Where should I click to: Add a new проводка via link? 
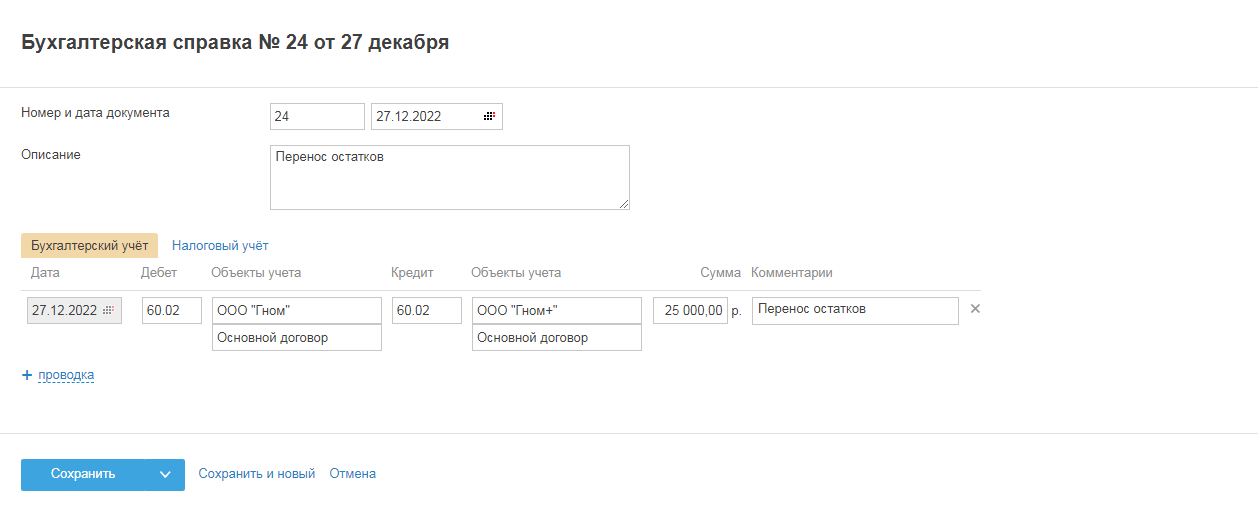pyautogui.click(x=66, y=375)
